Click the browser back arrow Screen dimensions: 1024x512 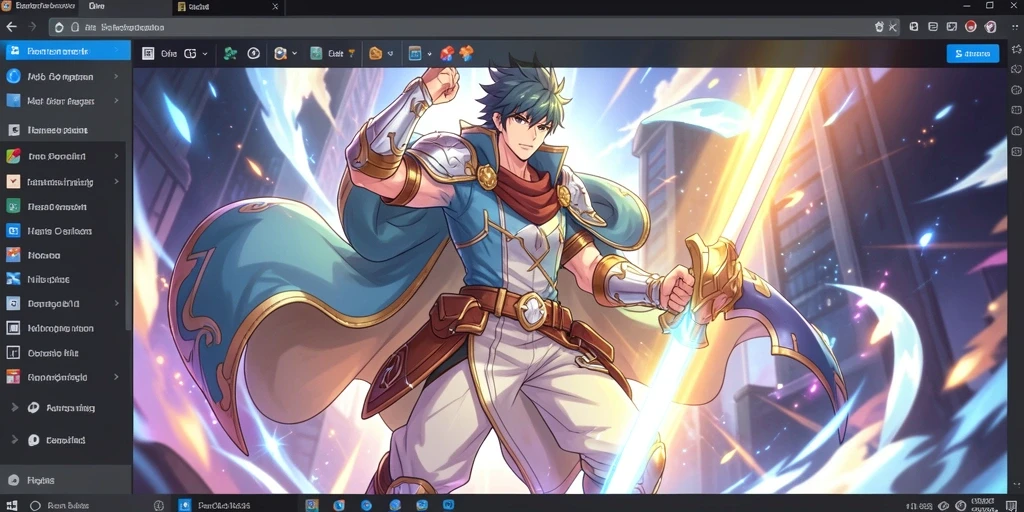point(11,27)
